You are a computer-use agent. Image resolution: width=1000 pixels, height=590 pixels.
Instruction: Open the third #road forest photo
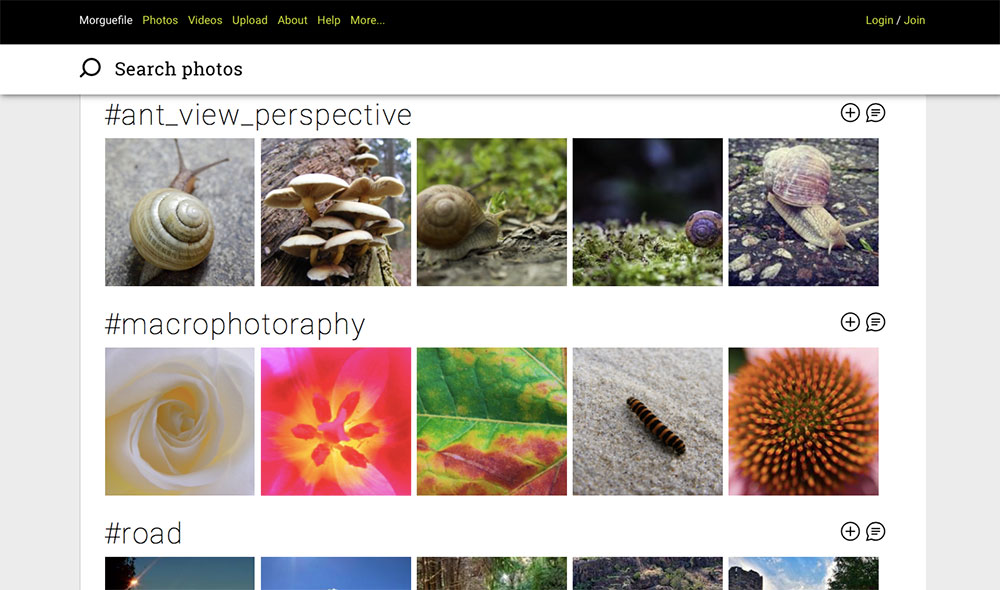[x=492, y=573]
